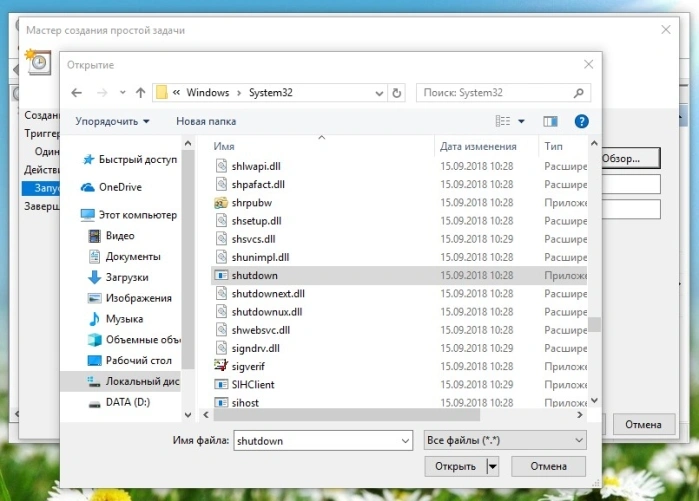Open the view options dropdown arrow
Viewport: 699px width, 501px height.
pos(521,121)
